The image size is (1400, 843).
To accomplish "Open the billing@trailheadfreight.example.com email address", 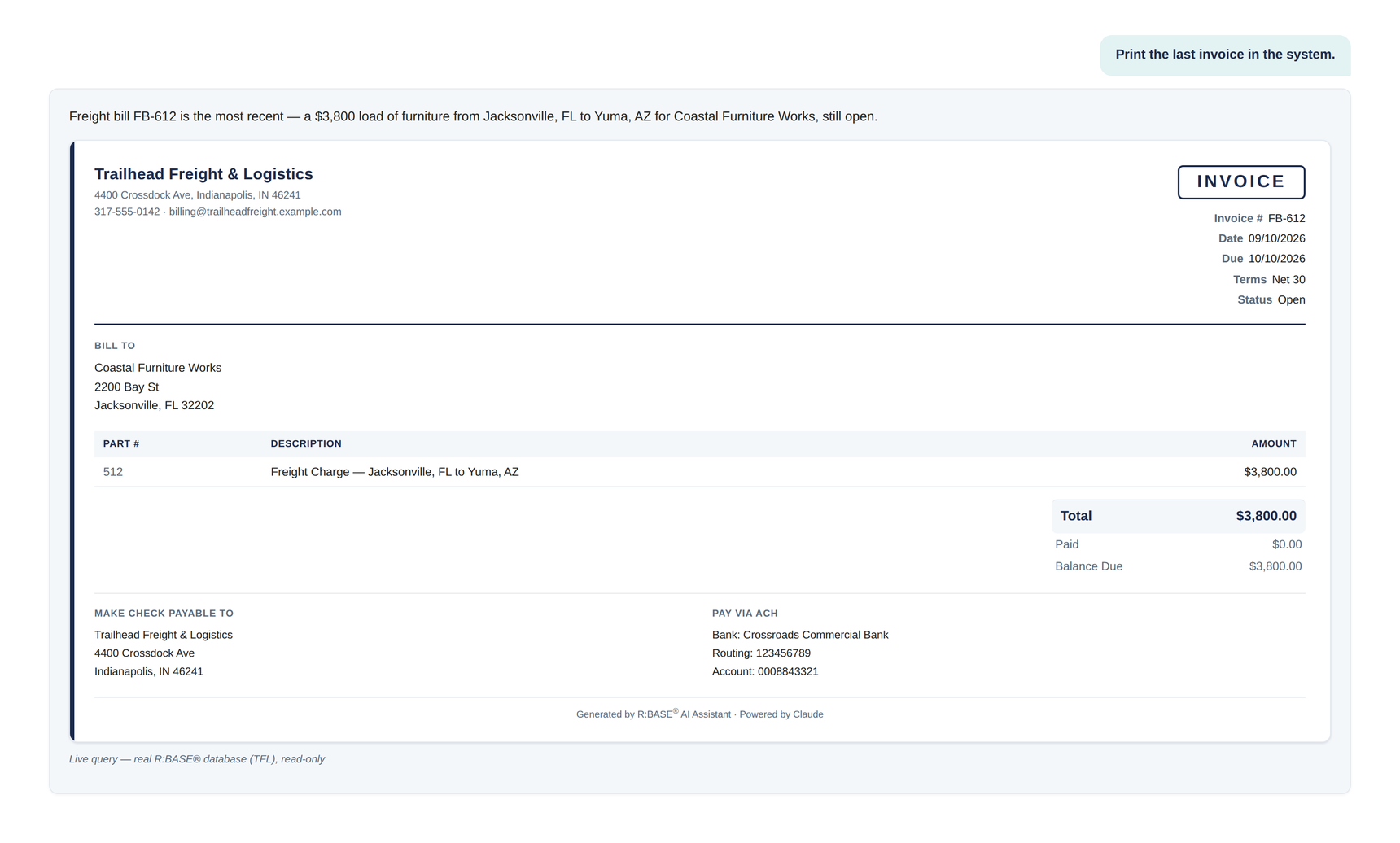I will [255, 212].
